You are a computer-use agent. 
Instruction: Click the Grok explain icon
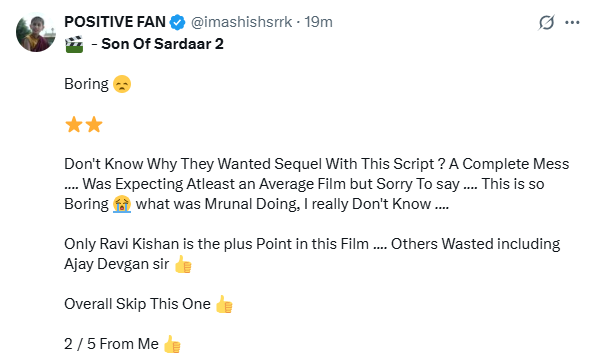point(546,22)
